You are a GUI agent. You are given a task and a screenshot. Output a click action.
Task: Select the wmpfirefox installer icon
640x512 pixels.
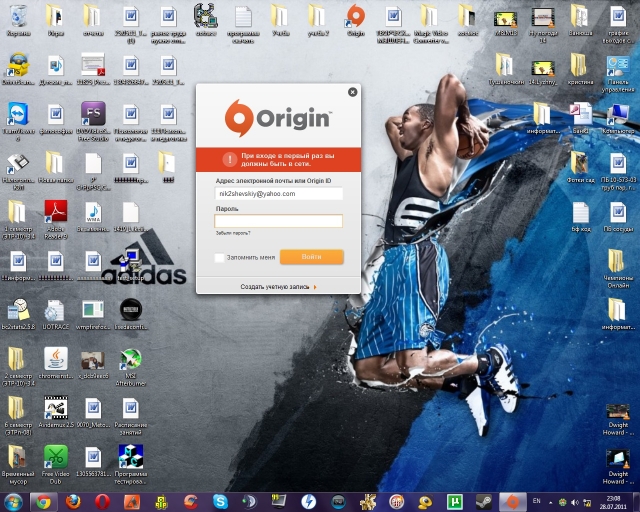(93, 314)
